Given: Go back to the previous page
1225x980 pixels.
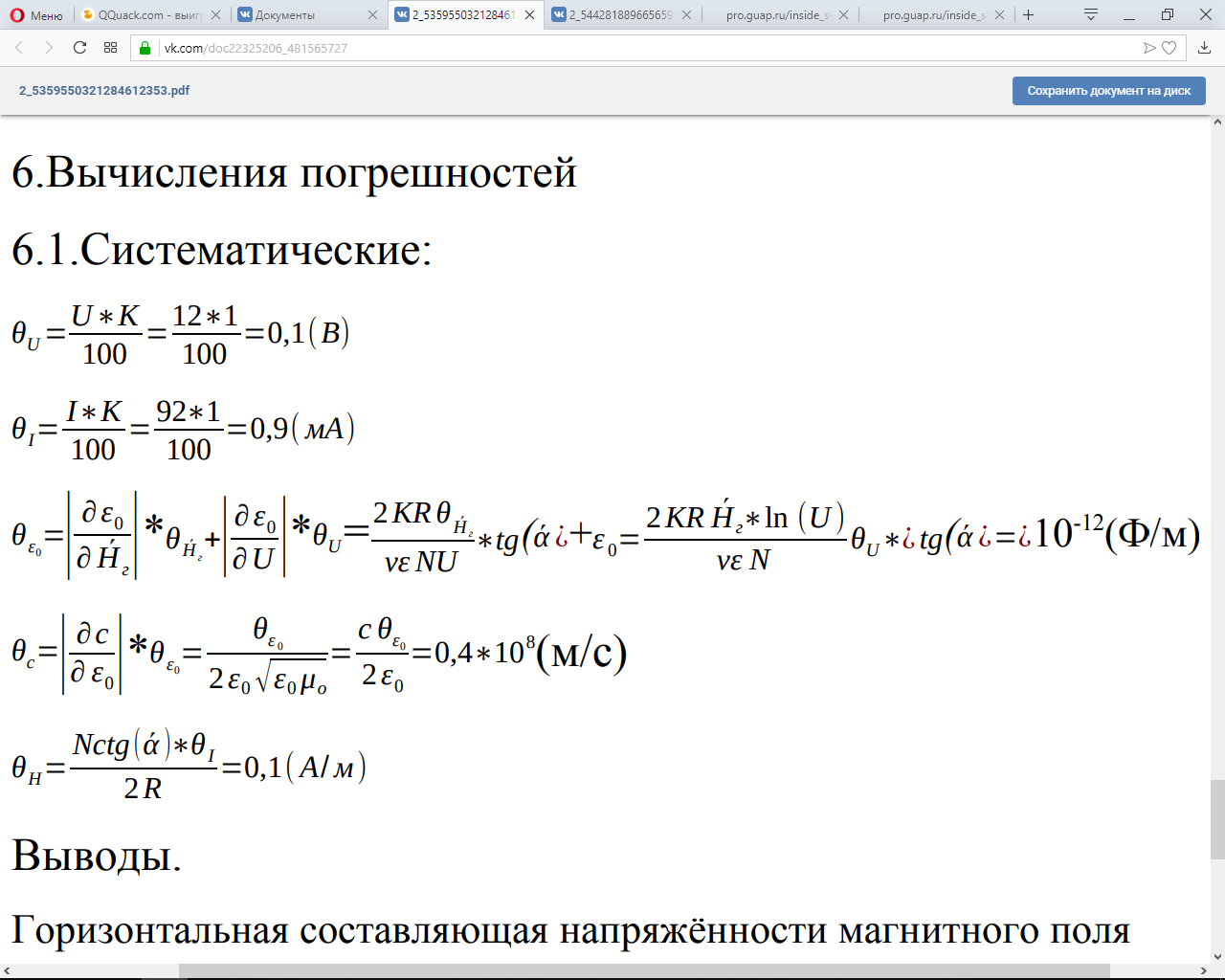Looking at the screenshot, I should 19,48.
